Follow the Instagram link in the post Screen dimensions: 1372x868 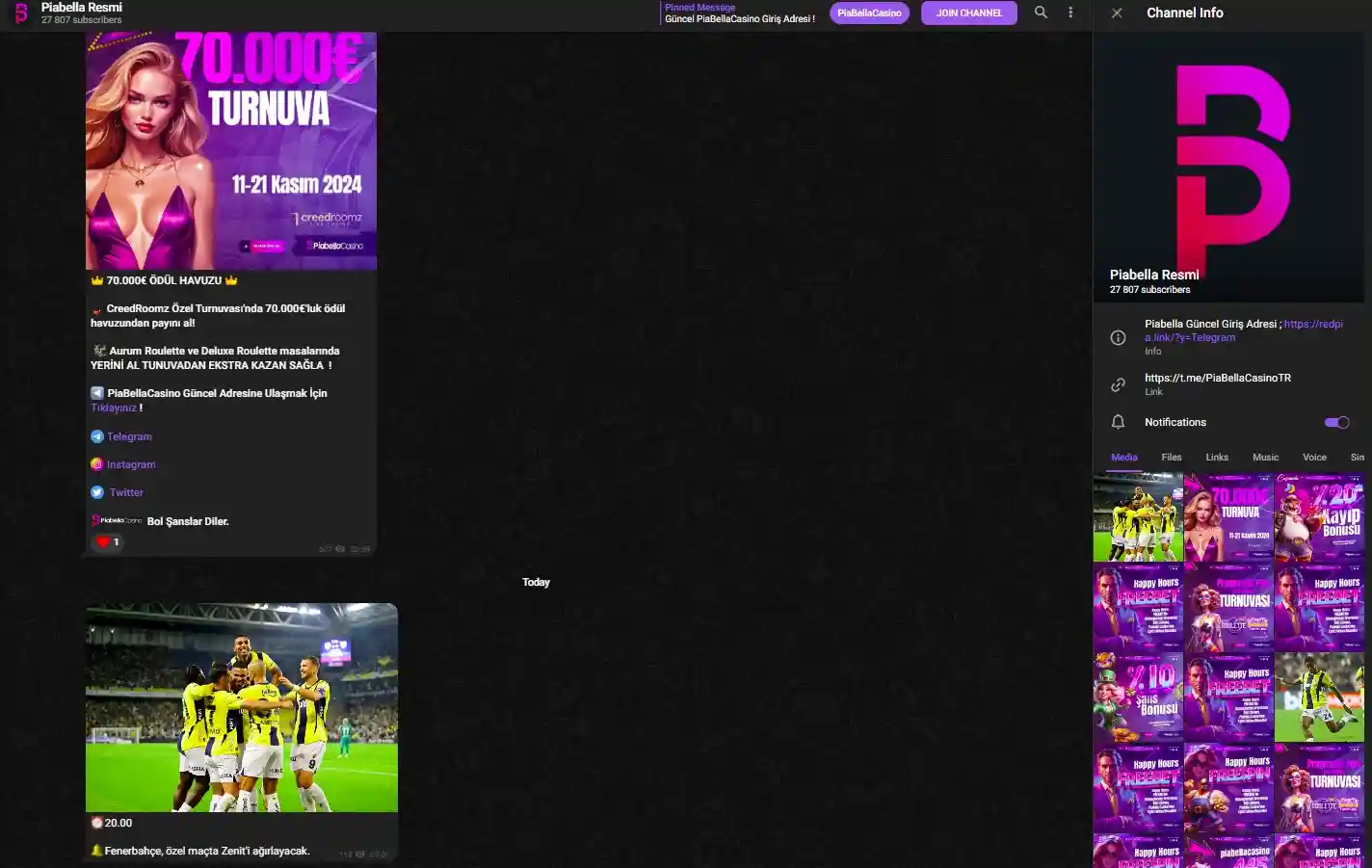tap(131, 464)
